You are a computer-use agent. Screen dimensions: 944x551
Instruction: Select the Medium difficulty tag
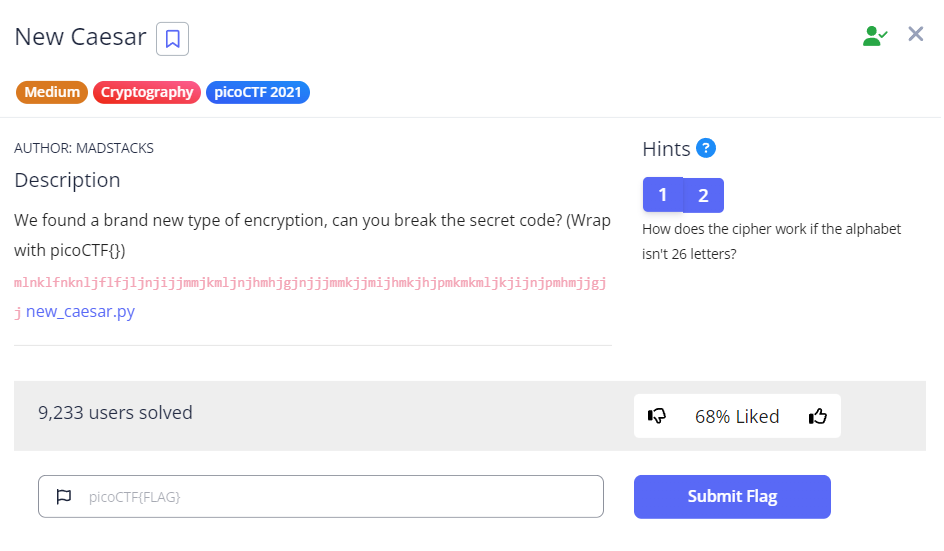(52, 92)
